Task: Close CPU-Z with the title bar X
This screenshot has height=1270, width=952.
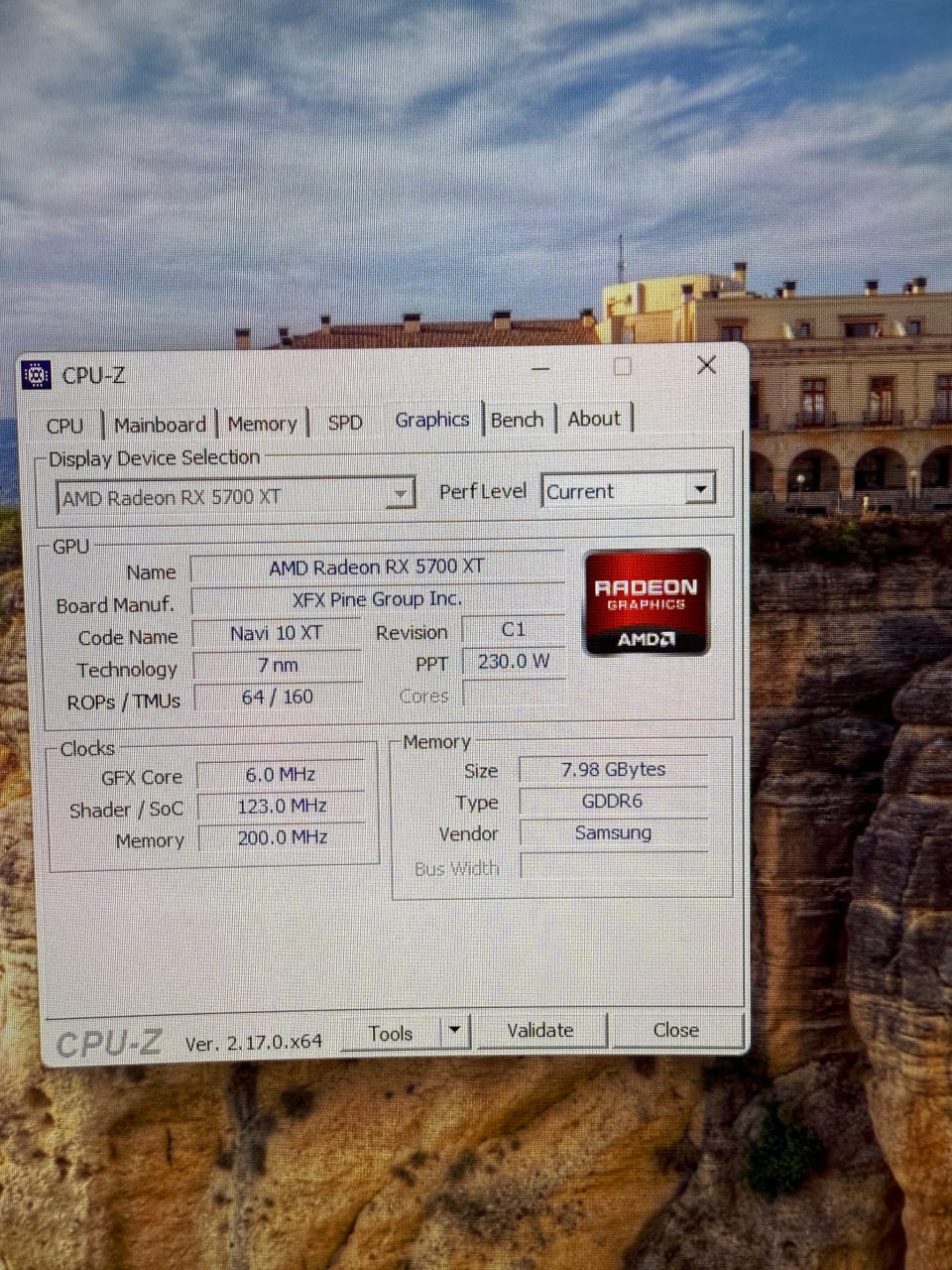Action: tap(707, 365)
